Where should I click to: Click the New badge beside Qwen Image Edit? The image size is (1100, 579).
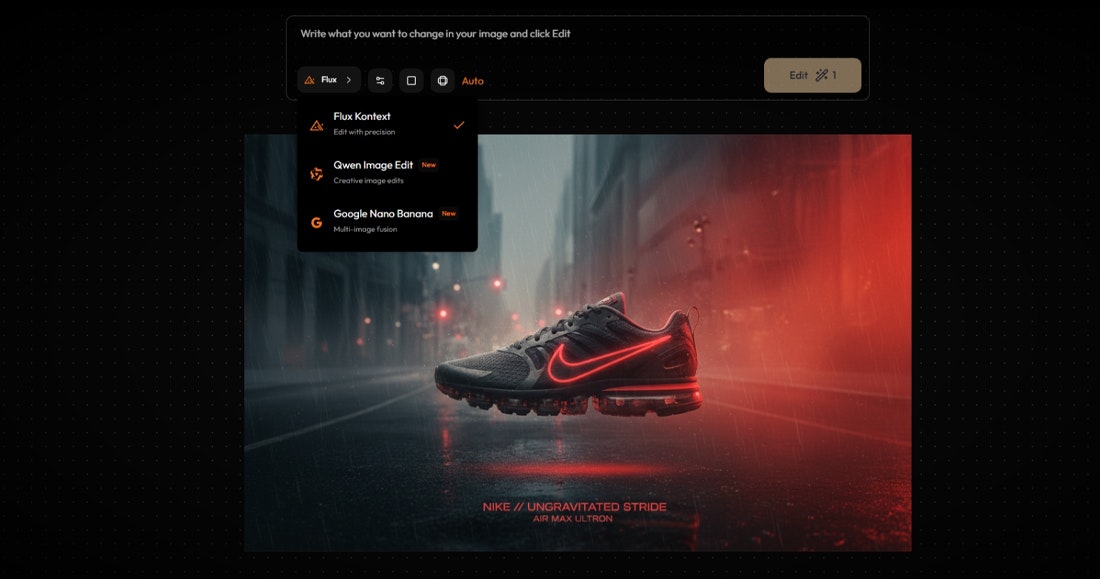429,165
